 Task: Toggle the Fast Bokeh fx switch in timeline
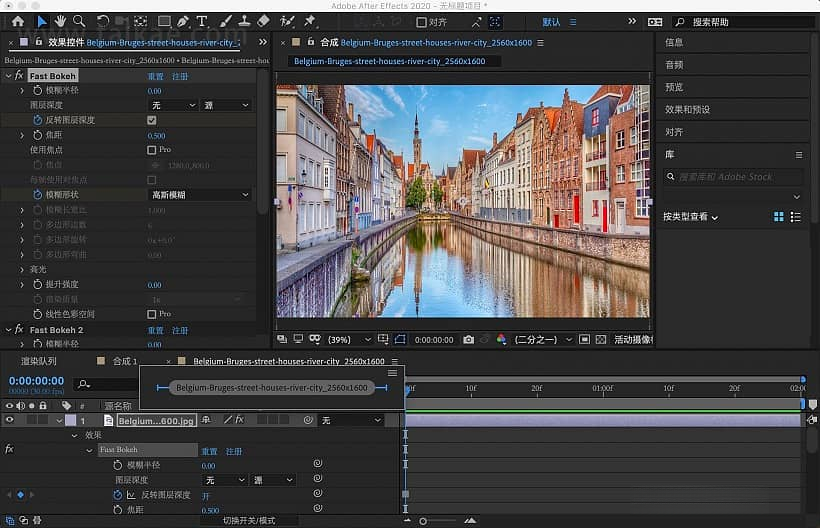(9, 449)
